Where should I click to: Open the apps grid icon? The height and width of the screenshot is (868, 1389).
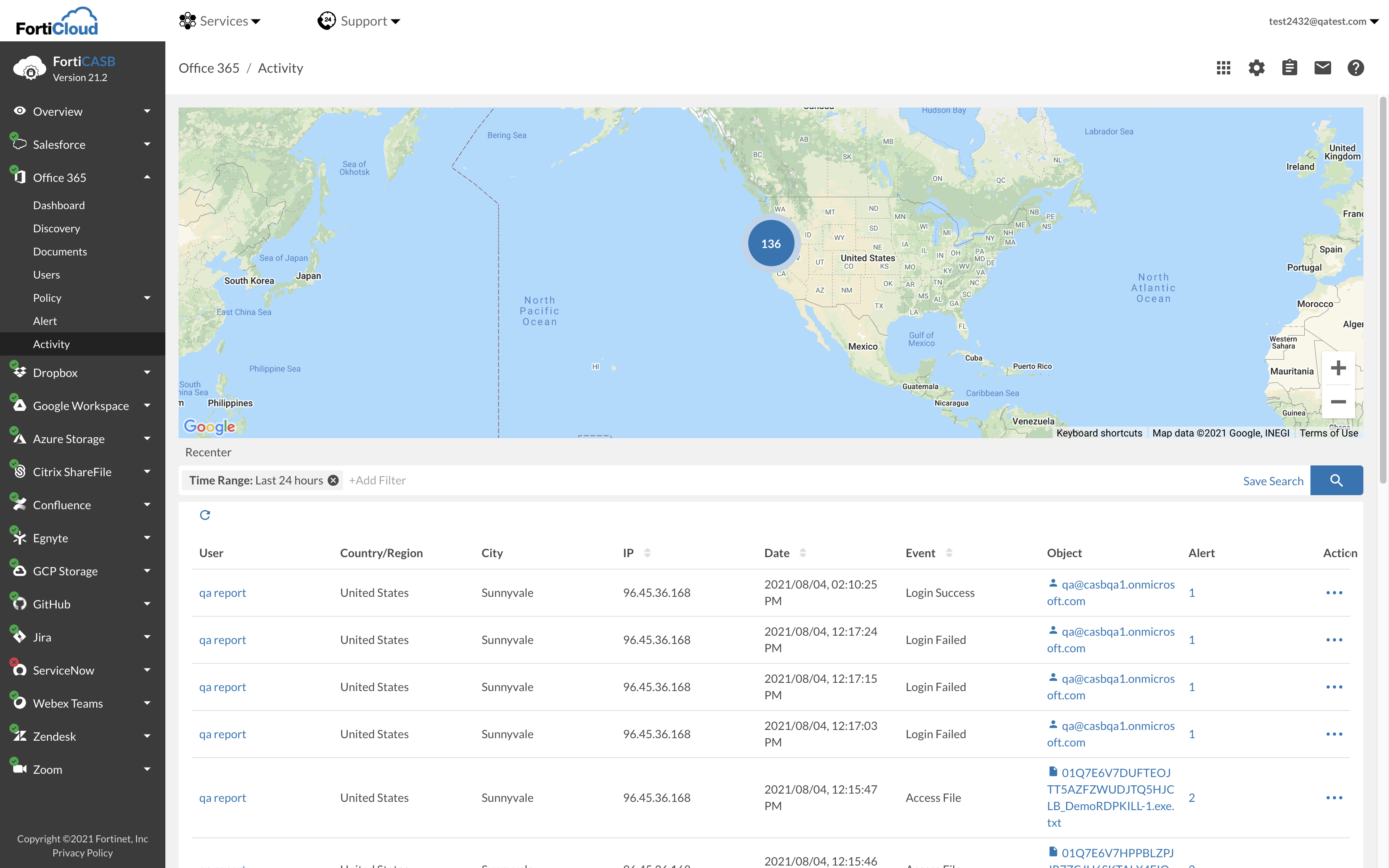tap(1223, 68)
